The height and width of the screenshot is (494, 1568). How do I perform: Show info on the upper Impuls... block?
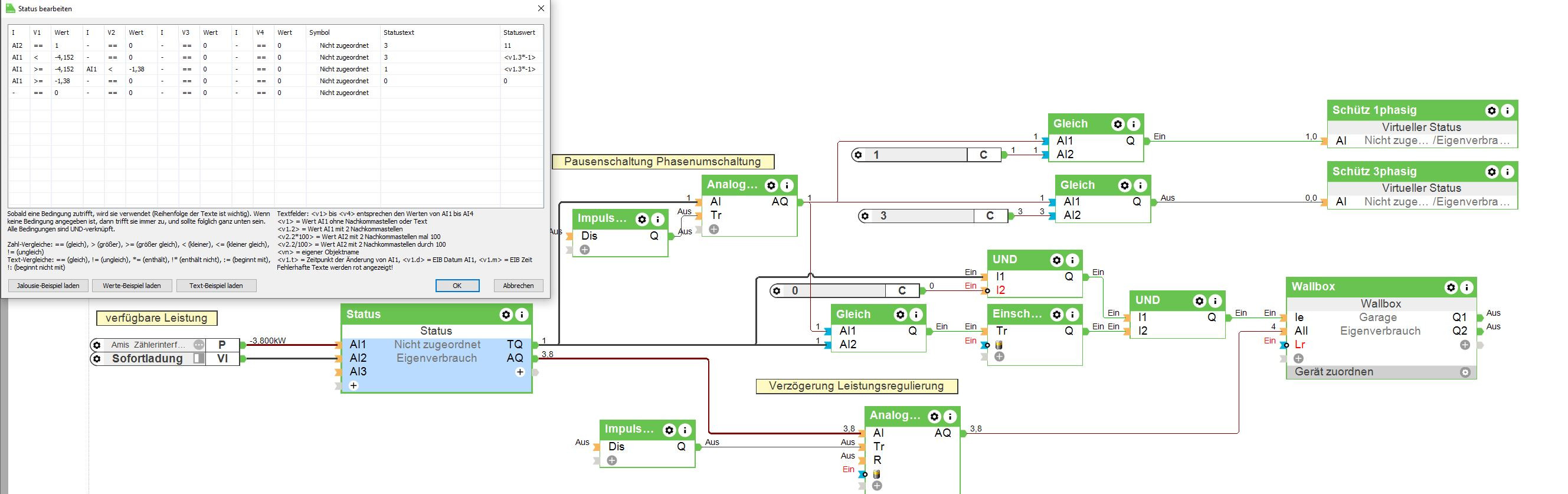click(x=657, y=220)
